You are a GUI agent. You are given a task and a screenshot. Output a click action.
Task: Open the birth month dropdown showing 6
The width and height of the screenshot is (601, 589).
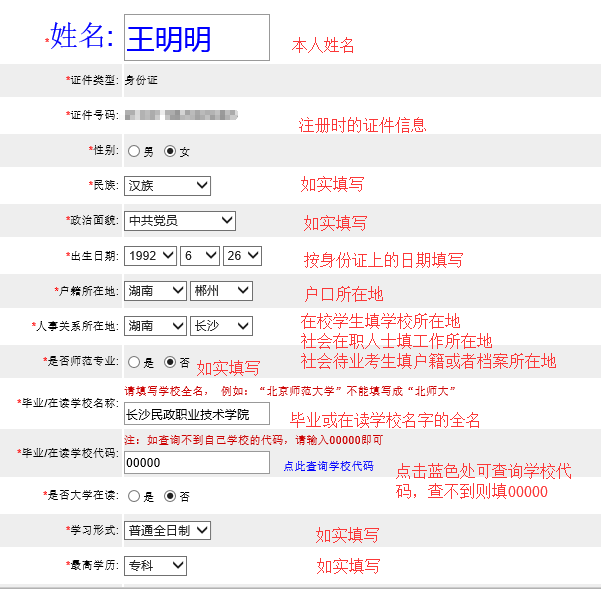point(198,256)
